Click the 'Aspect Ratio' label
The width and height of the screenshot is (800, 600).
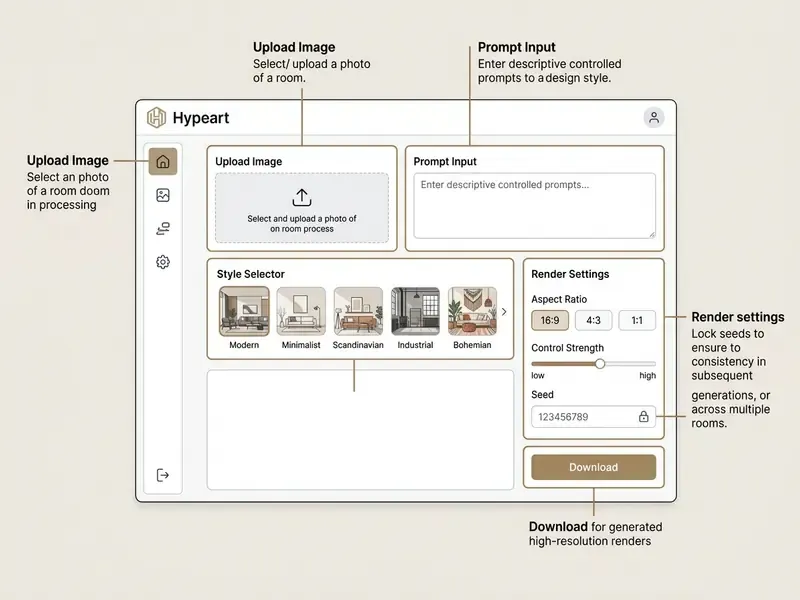tap(559, 299)
